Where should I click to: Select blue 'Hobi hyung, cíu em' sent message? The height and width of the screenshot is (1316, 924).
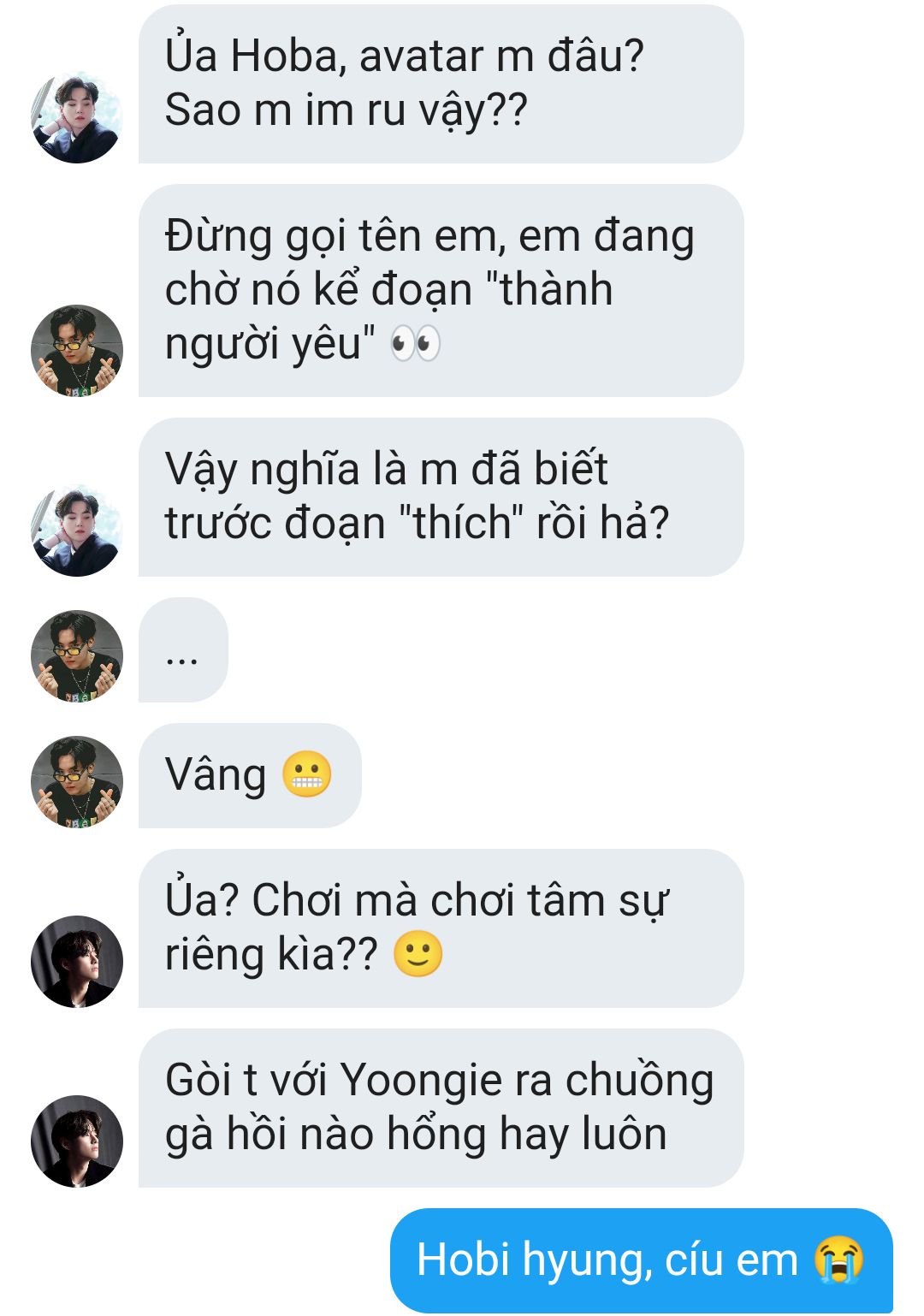tap(642, 1261)
